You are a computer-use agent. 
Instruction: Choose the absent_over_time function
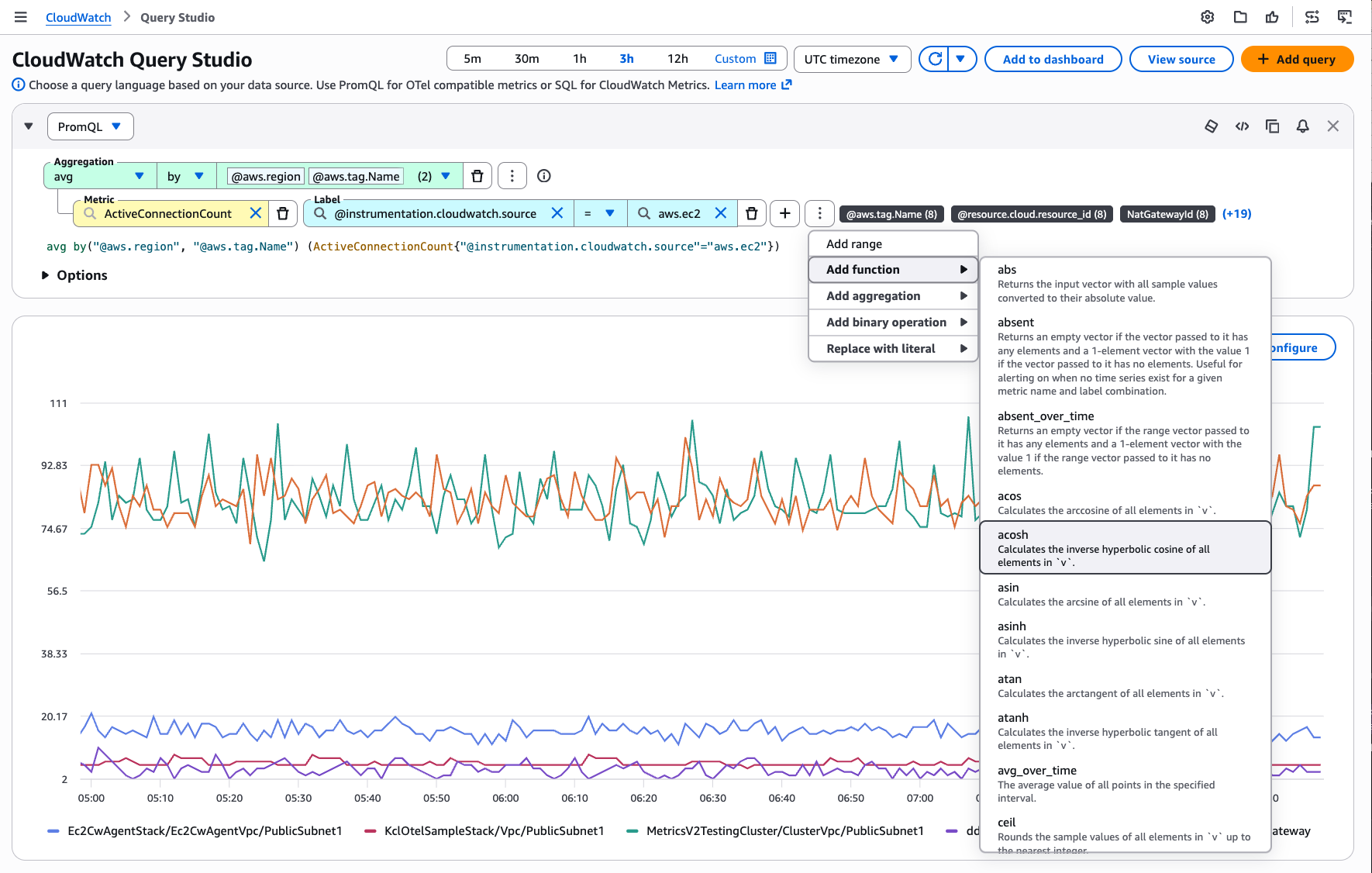pyautogui.click(x=1125, y=443)
